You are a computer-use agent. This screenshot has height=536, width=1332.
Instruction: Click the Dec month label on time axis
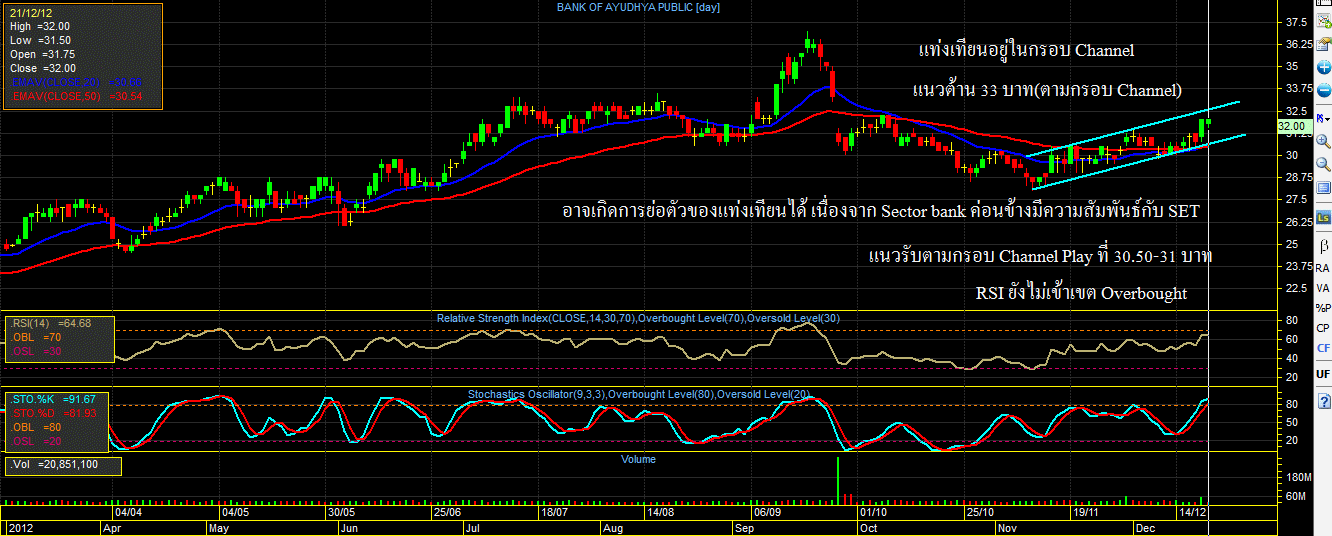pyautogui.click(x=1145, y=526)
